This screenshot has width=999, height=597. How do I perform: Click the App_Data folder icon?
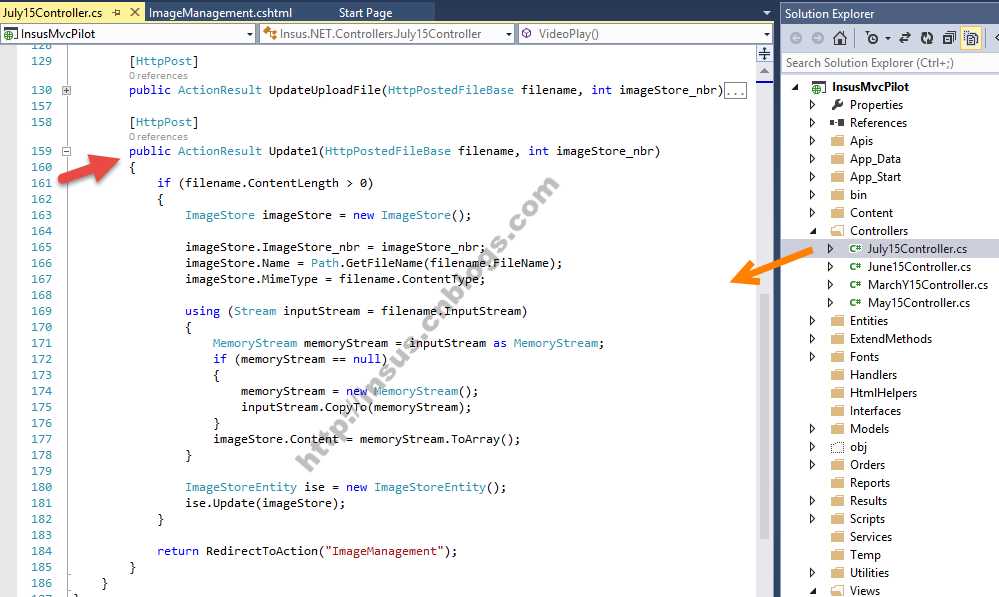[x=837, y=159]
